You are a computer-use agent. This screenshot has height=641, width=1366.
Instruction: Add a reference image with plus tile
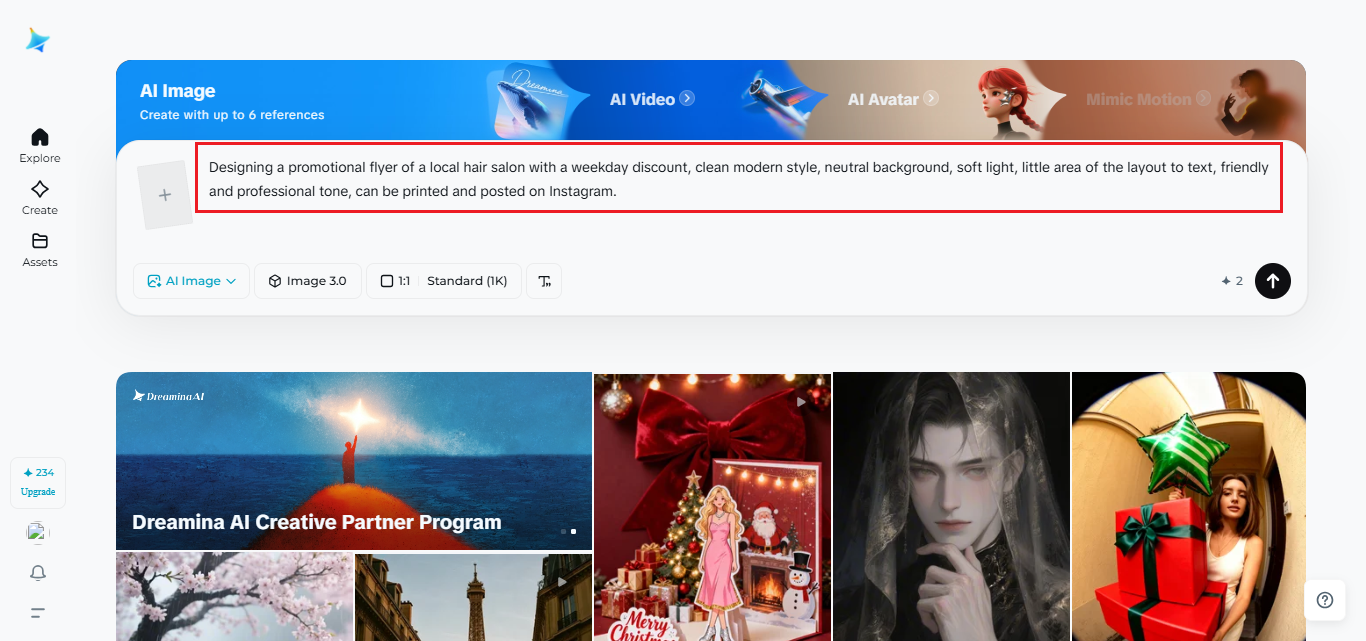point(165,195)
